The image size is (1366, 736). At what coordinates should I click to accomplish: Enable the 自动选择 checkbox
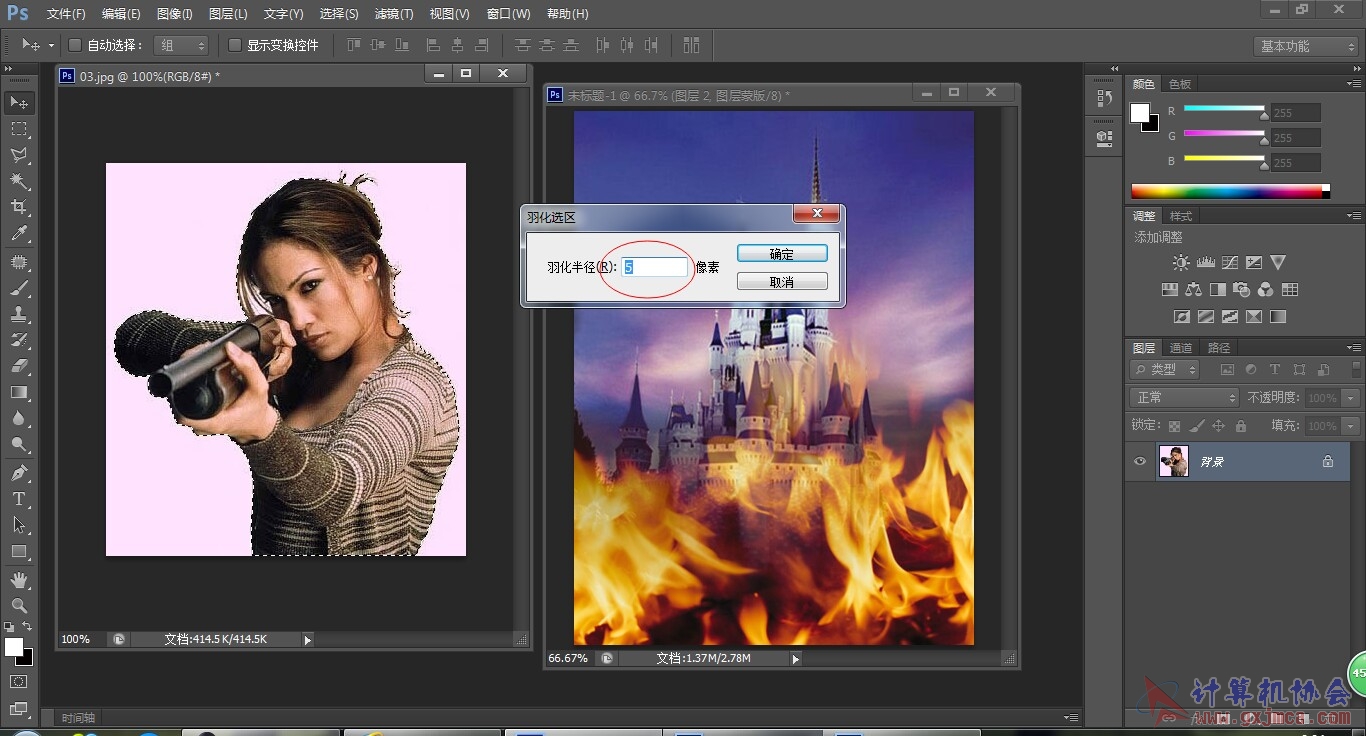74,45
